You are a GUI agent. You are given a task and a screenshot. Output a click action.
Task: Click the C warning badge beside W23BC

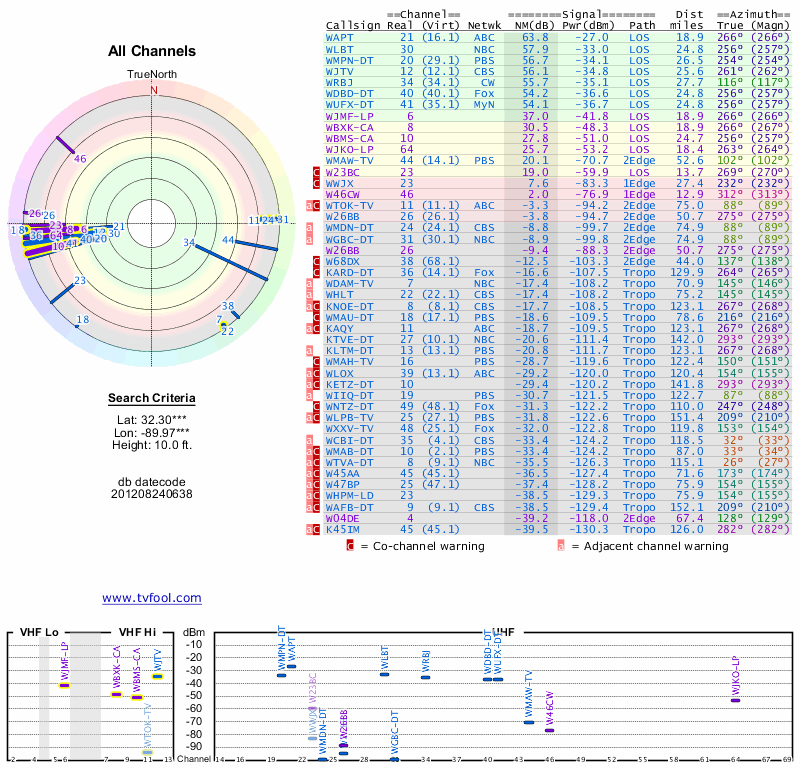tap(316, 172)
